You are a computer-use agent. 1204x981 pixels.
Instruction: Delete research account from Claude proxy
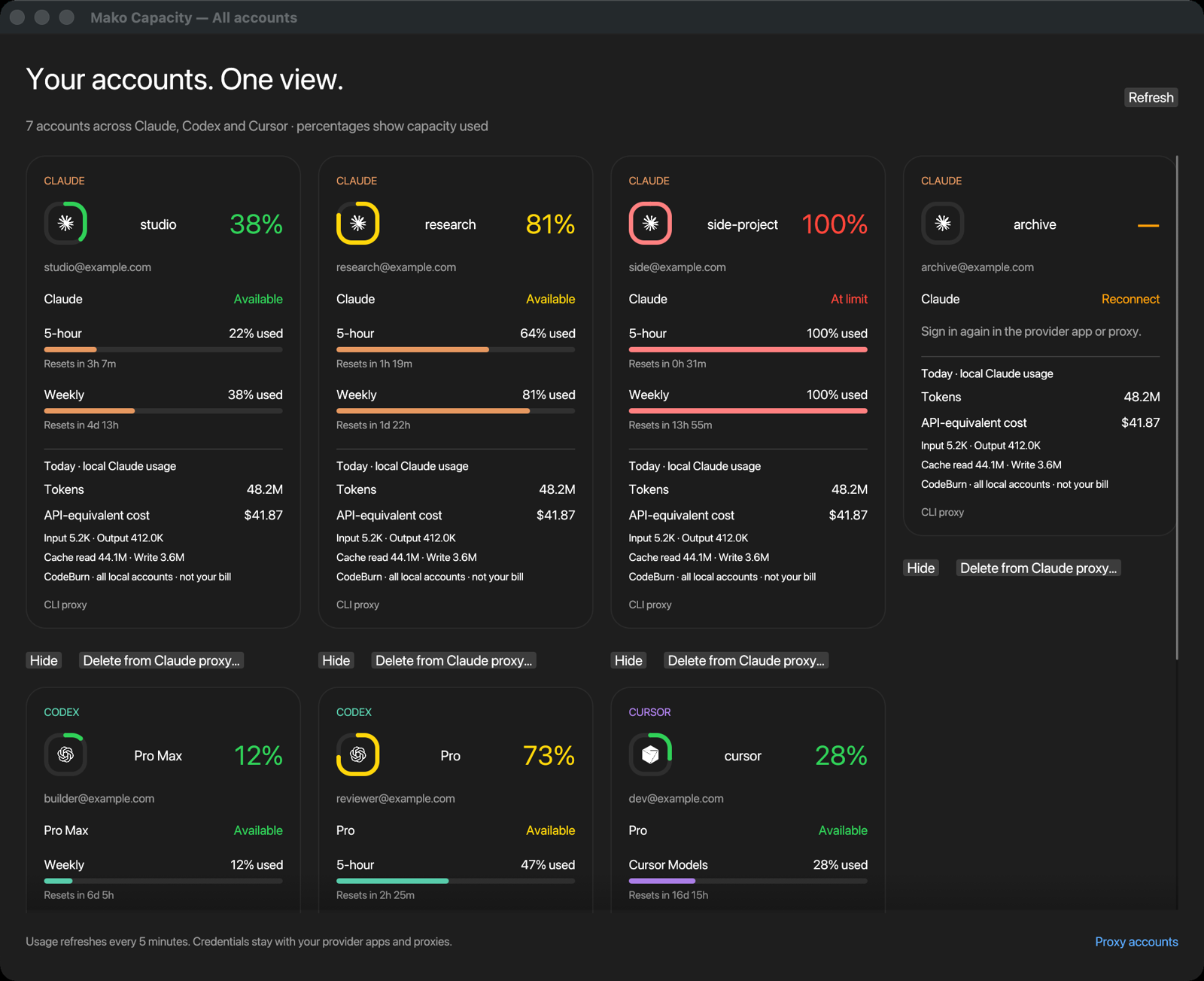454,660
